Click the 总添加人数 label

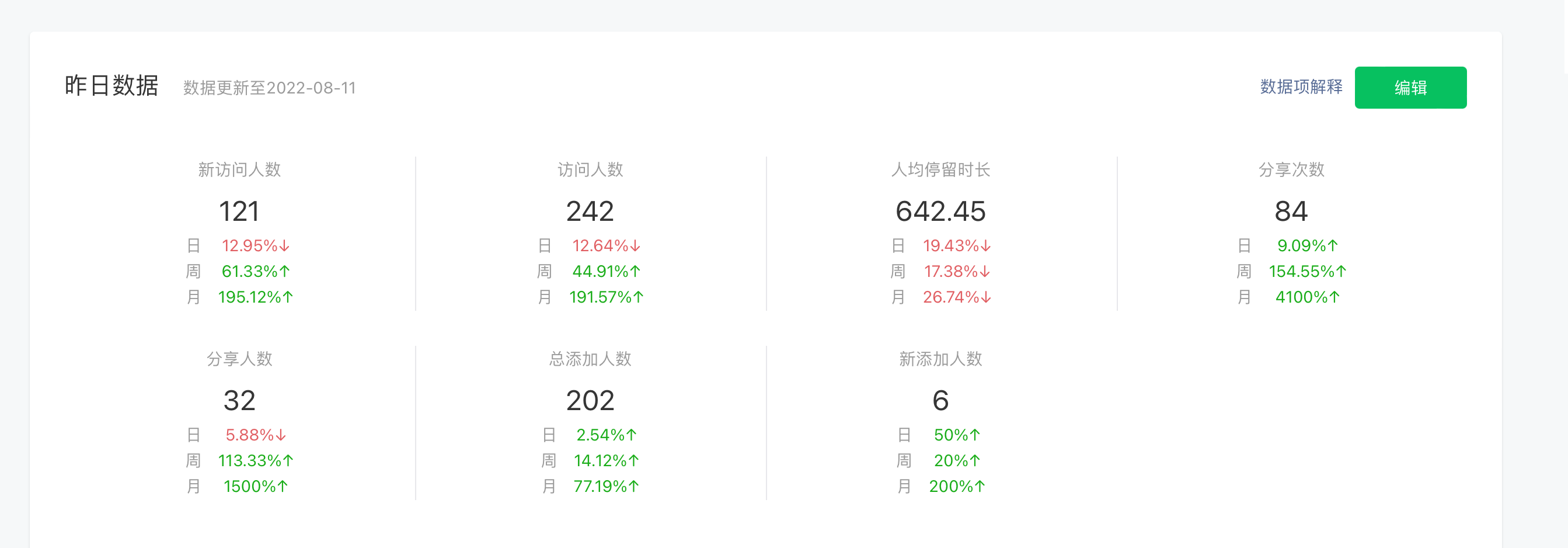coord(590,359)
